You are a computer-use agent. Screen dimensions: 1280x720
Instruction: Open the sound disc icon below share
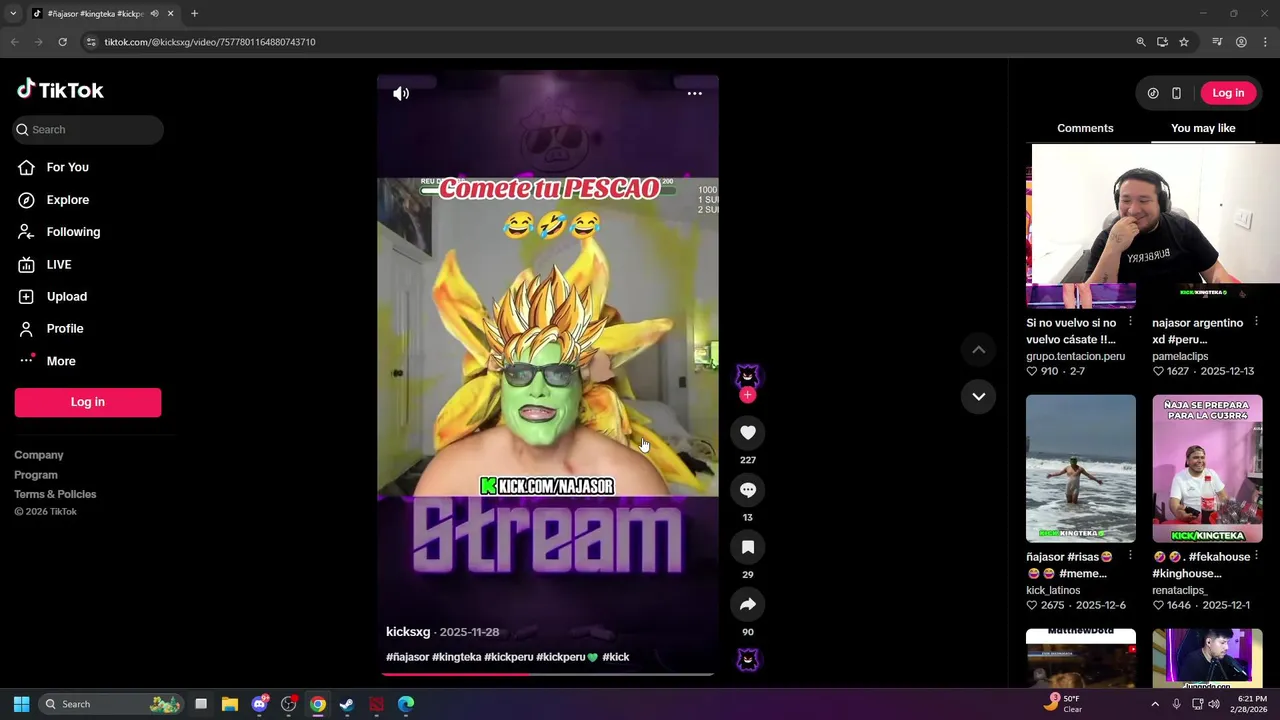click(747, 659)
